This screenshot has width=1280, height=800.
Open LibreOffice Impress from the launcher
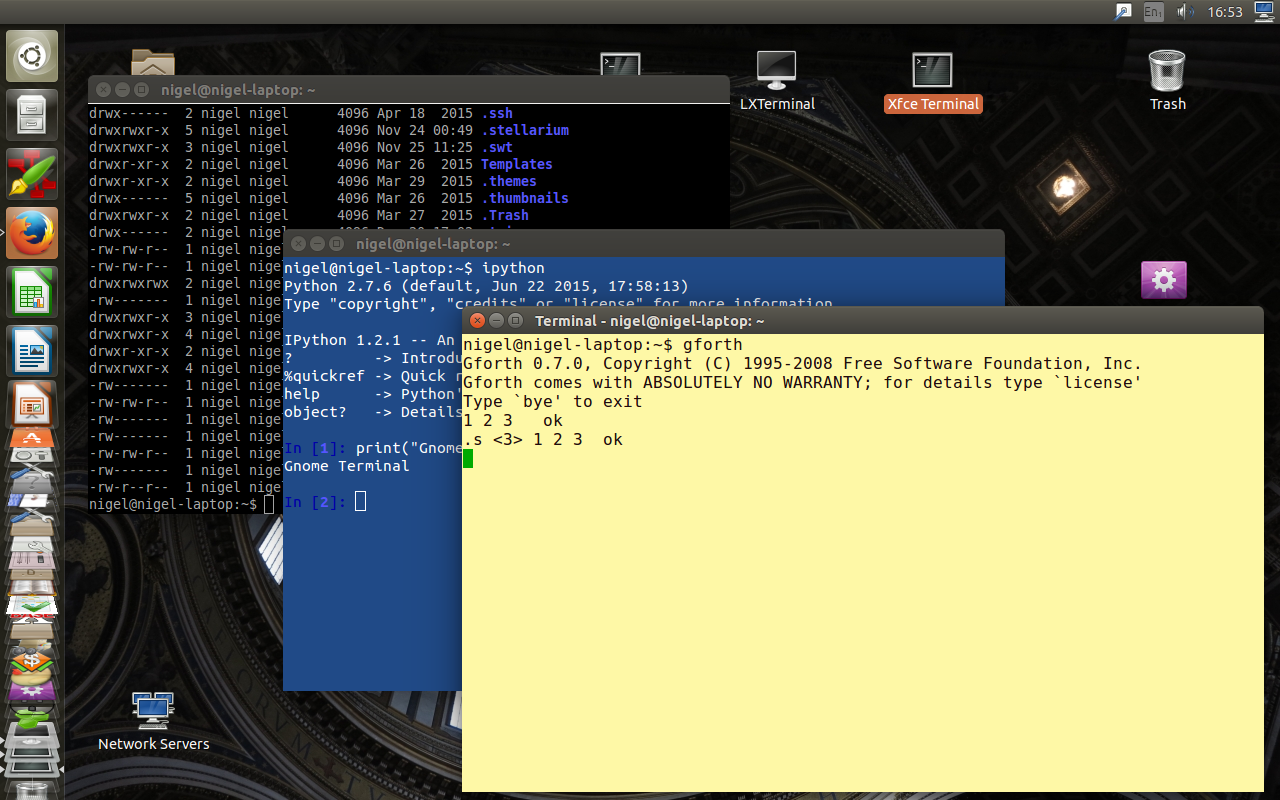click(x=33, y=405)
